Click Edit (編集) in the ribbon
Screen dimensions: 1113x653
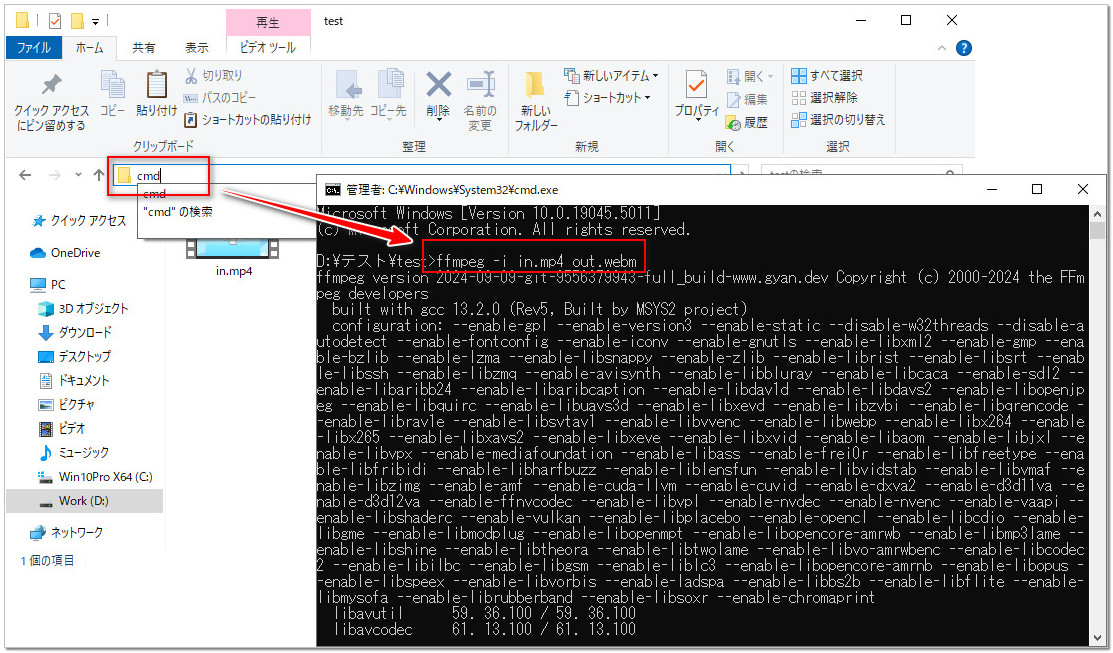click(x=747, y=99)
